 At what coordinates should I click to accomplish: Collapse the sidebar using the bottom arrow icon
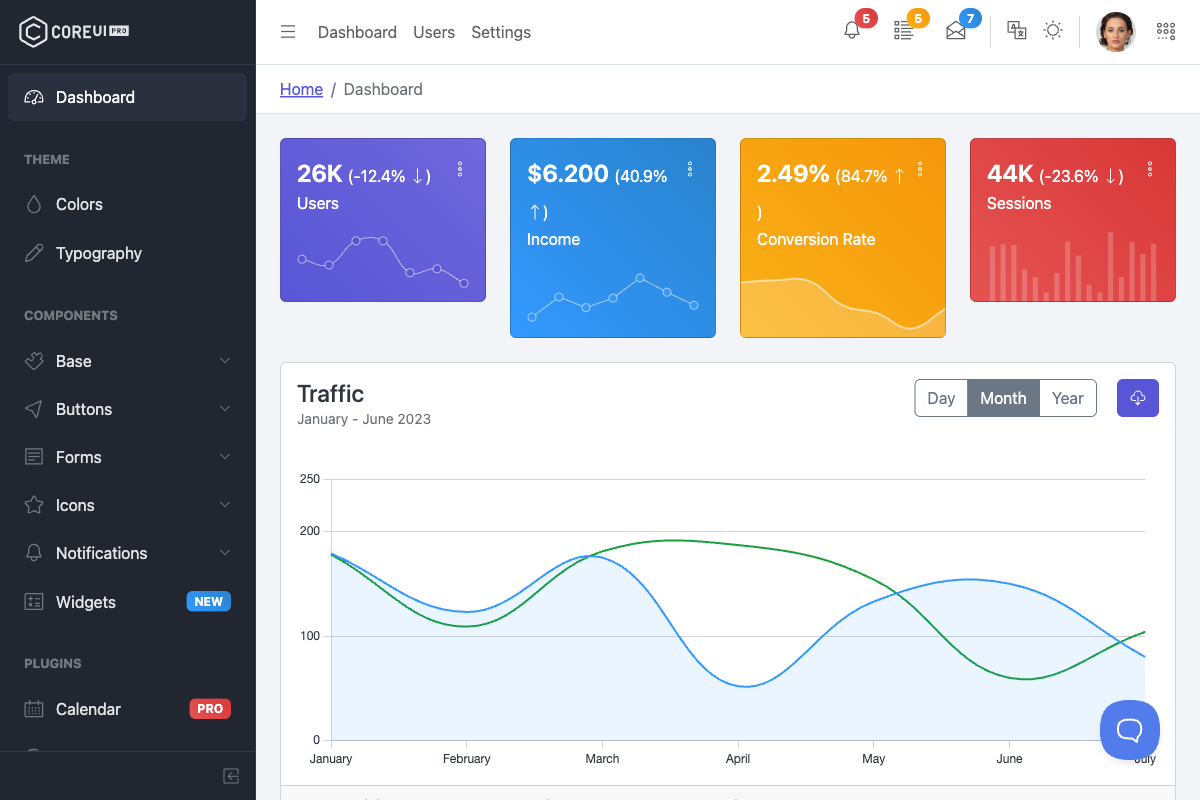point(231,775)
